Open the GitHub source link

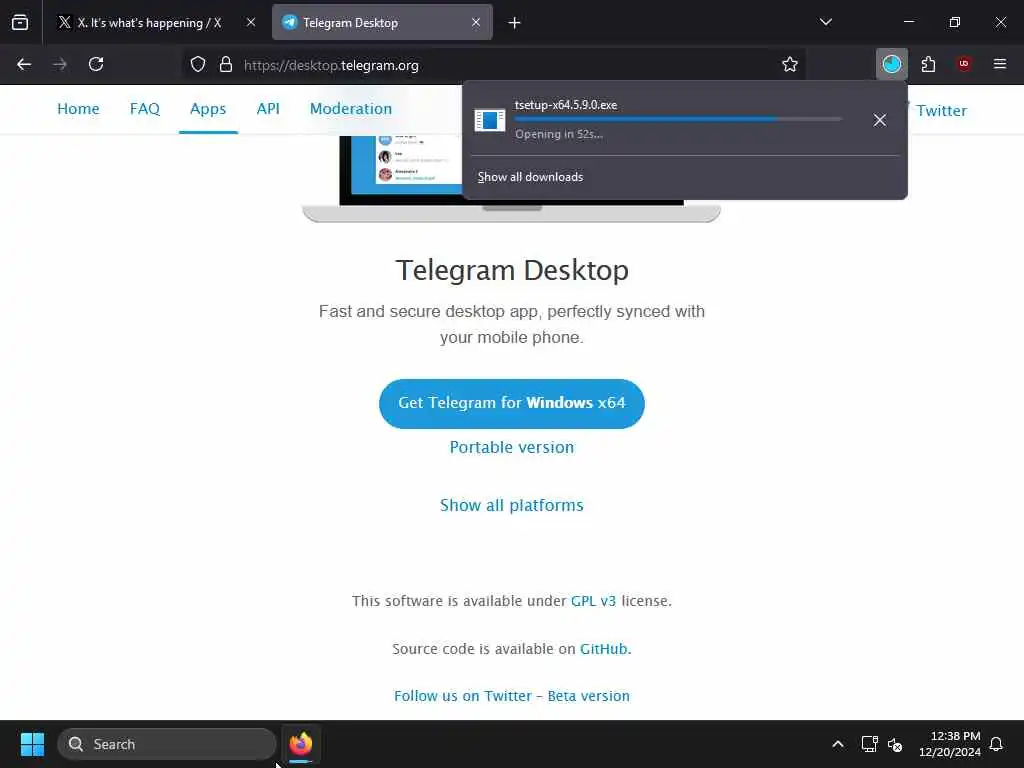tap(604, 649)
